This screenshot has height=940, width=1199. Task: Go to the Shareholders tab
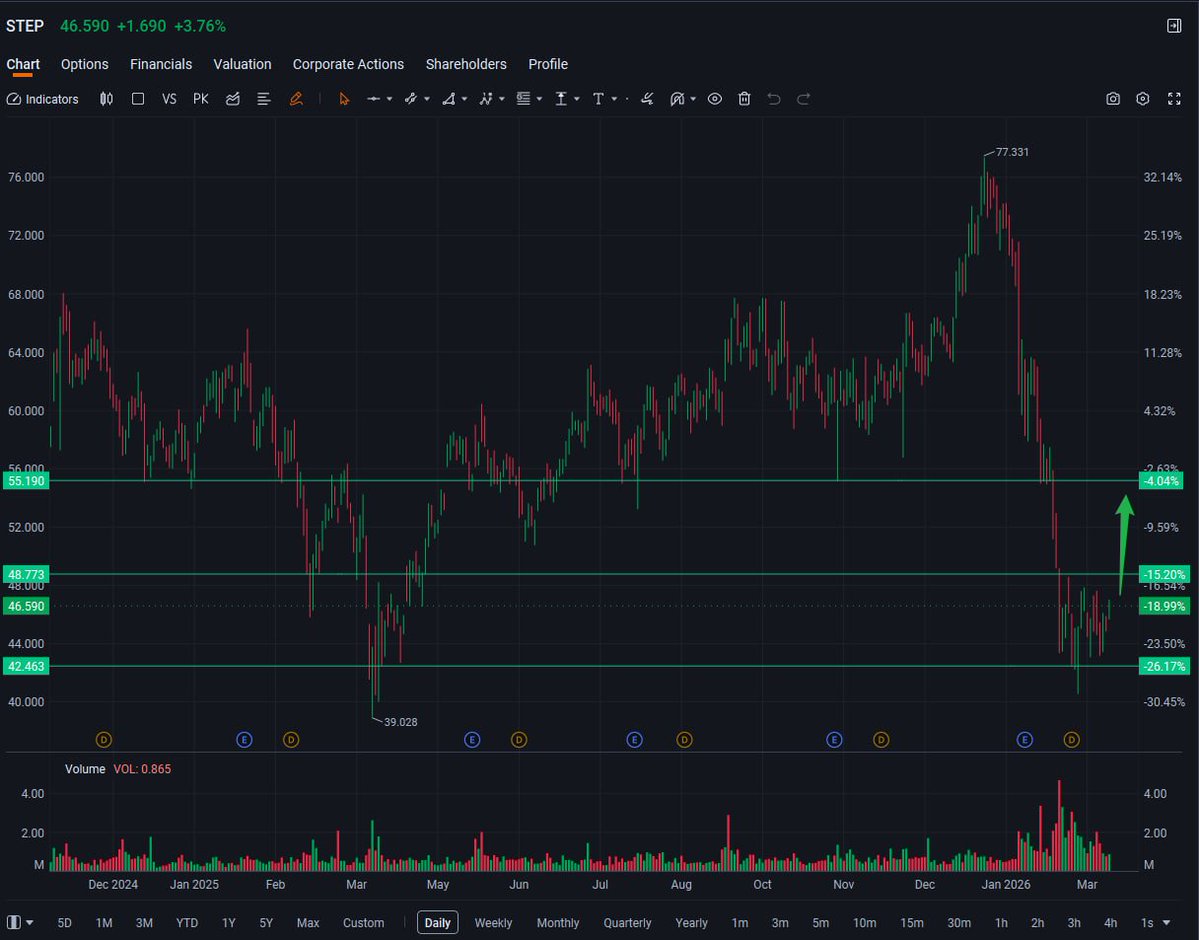[x=466, y=64]
